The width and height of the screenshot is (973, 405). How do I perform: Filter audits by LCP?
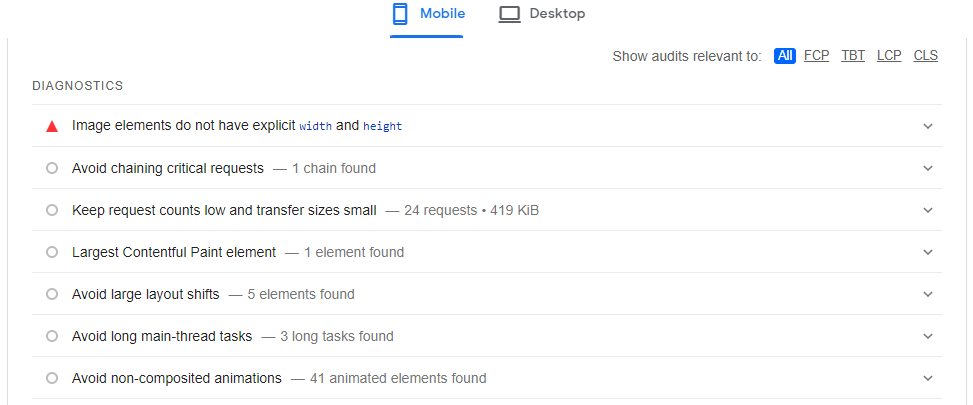(889, 56)
